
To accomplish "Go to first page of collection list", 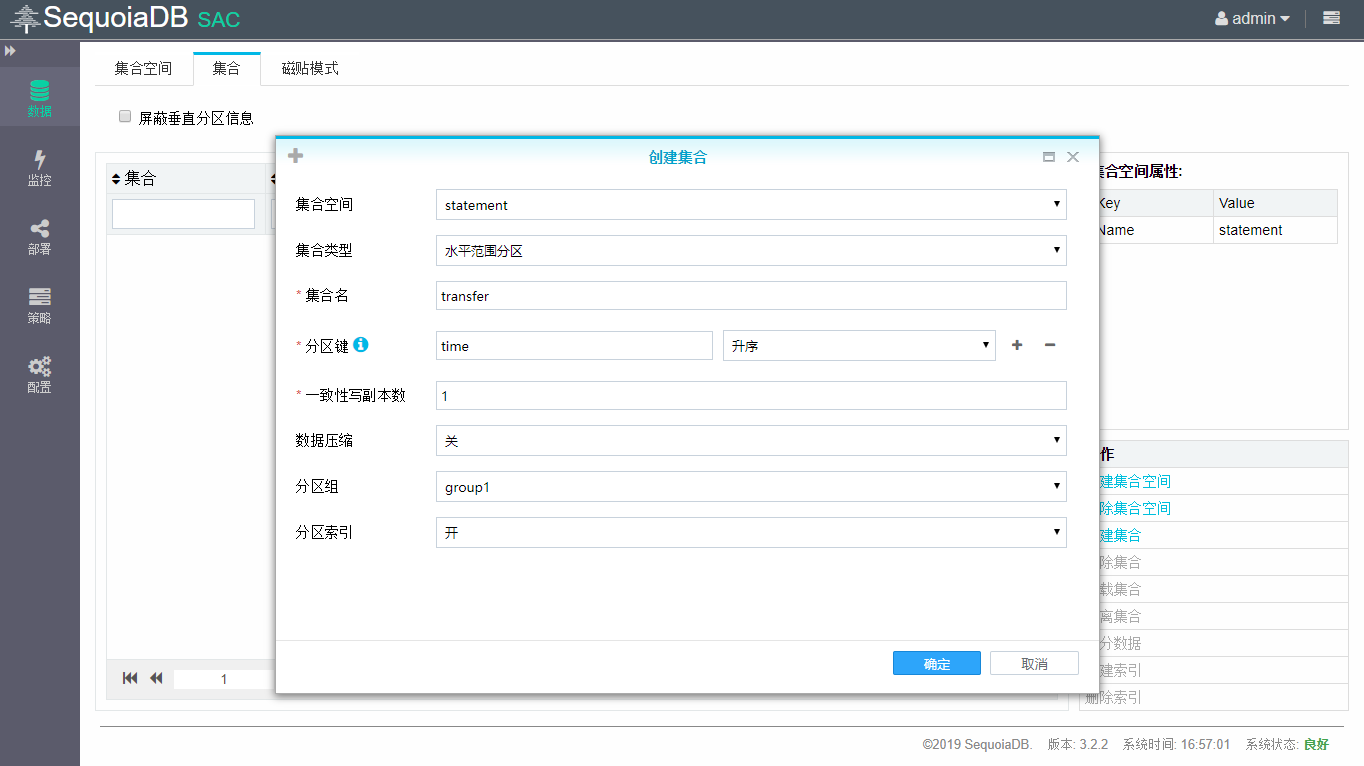I will pos(130,678).
